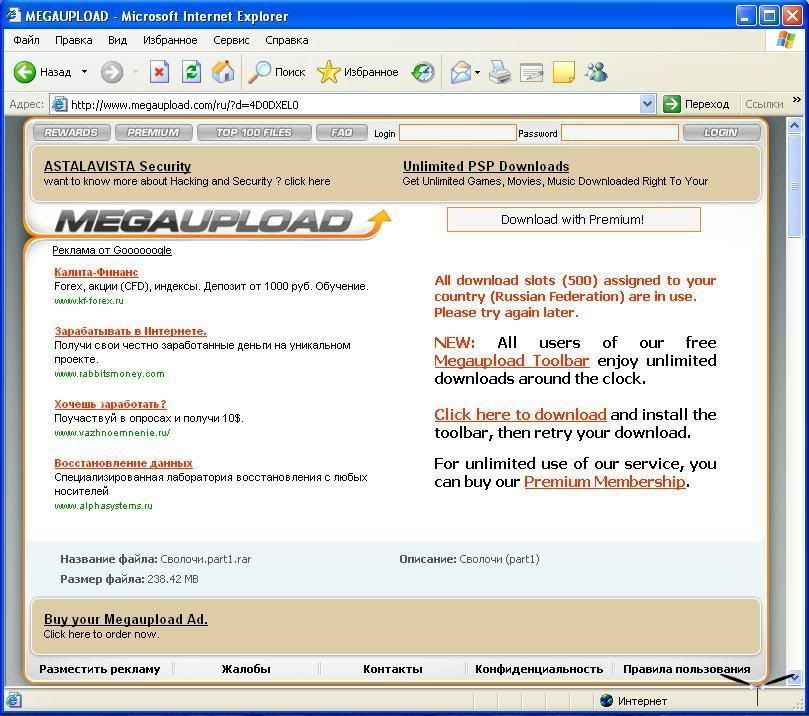Click the Print icon
The height and width of the screenshot is (716, 809).
click(499, 72)
